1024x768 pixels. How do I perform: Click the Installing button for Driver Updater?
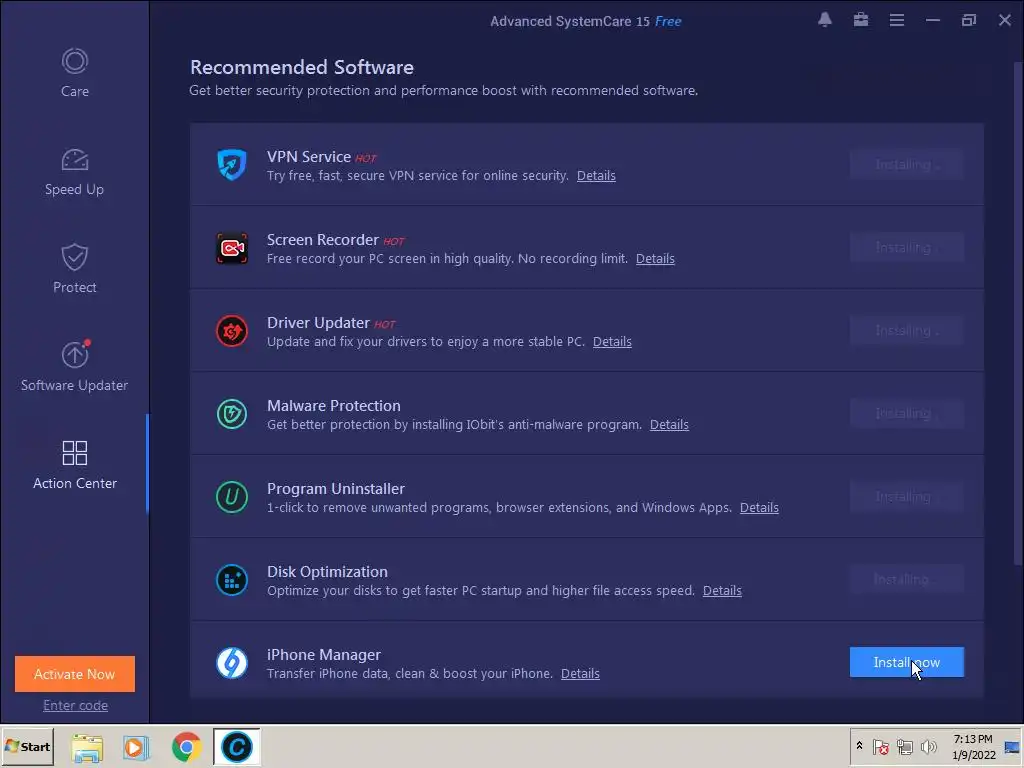[906, 330]
